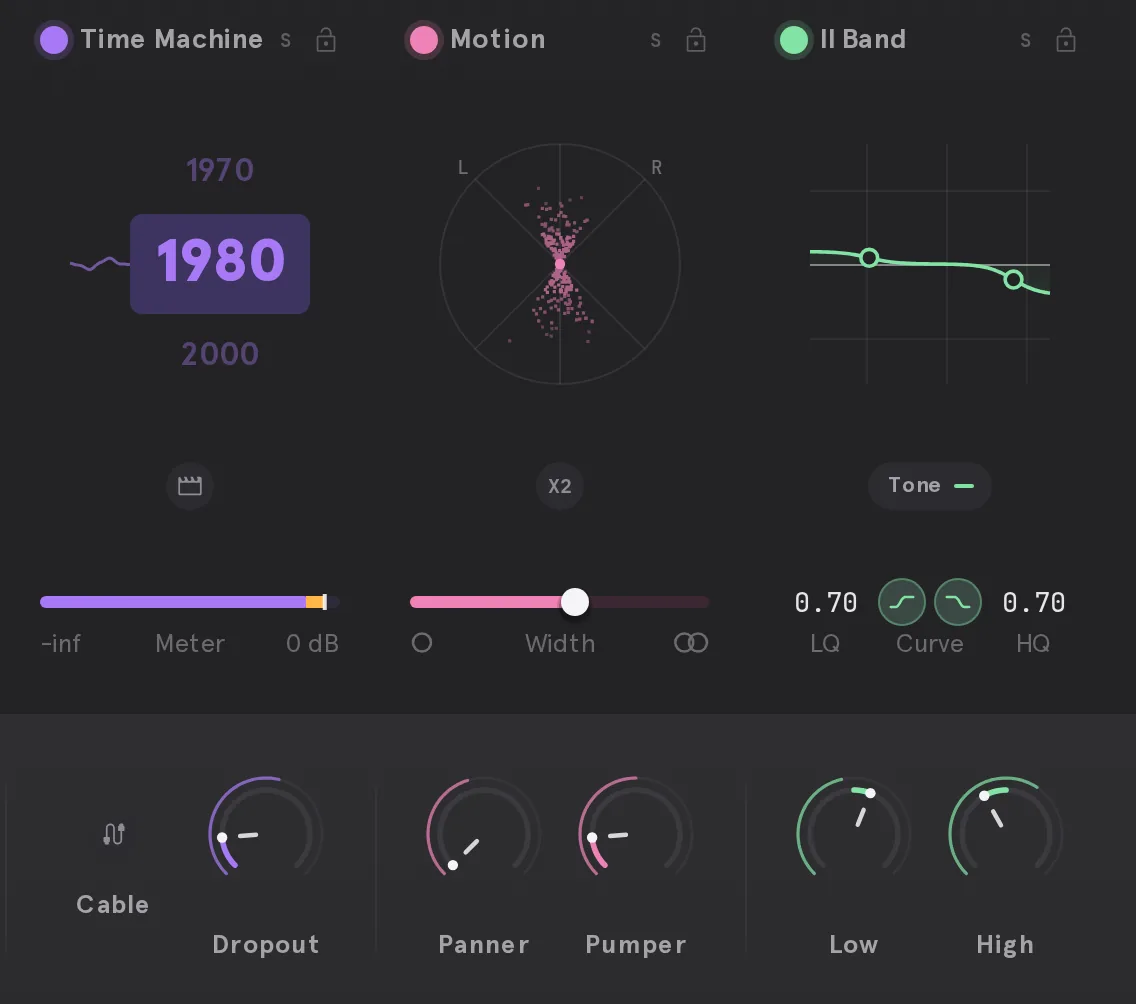Click the High knob label
The height and width of the screenshot is (1004, 1136).
pos(1005,945)
